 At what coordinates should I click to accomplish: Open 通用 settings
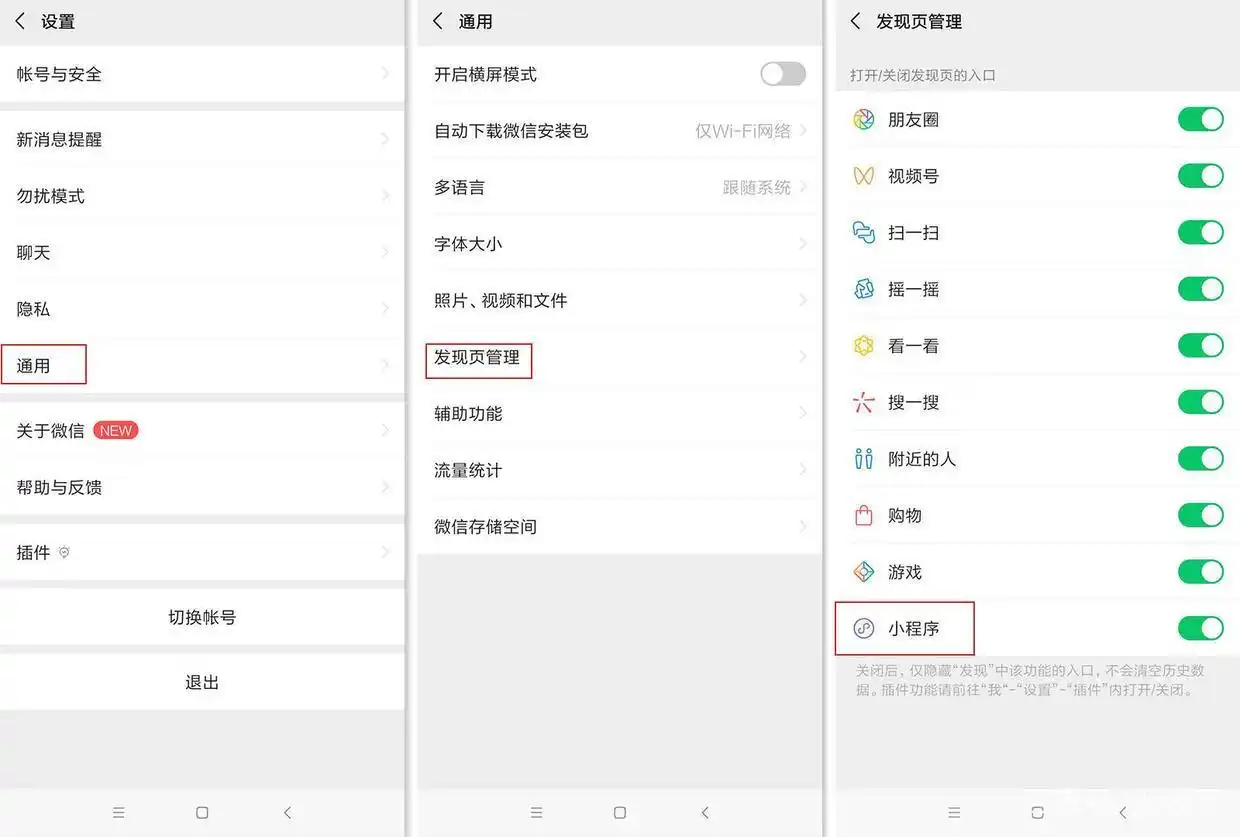click(x=202, y=365)
